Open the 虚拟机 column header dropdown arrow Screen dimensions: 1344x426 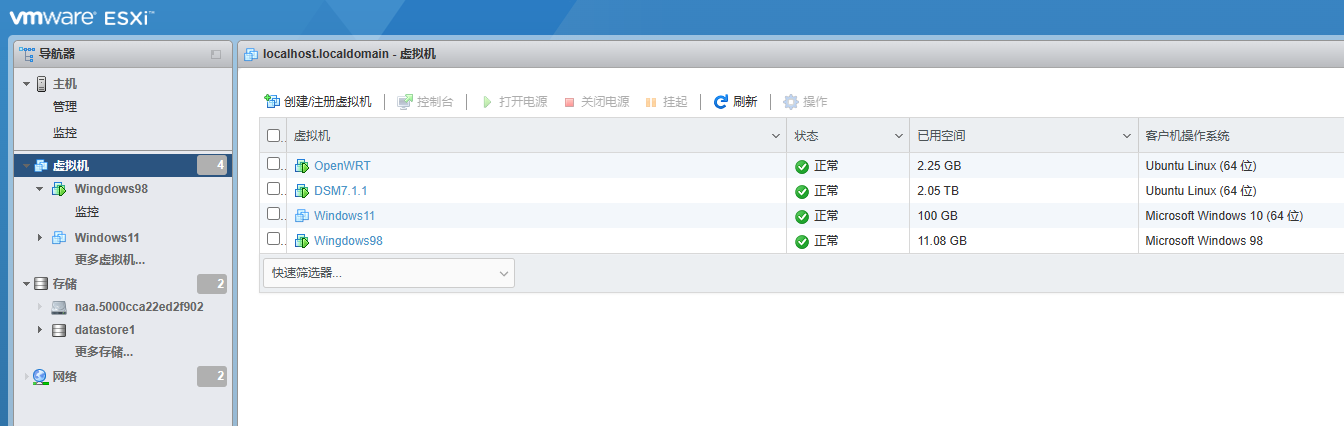[777, 136]
